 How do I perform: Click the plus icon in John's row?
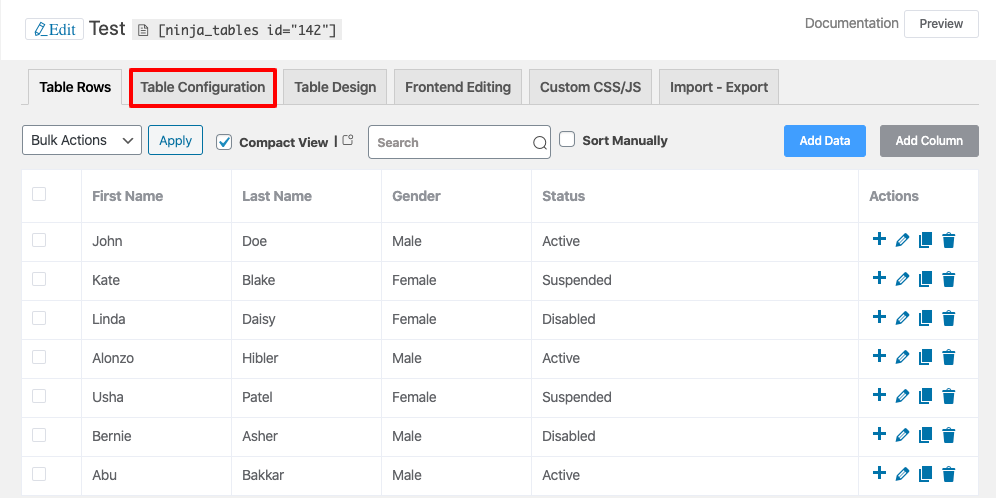879,239
